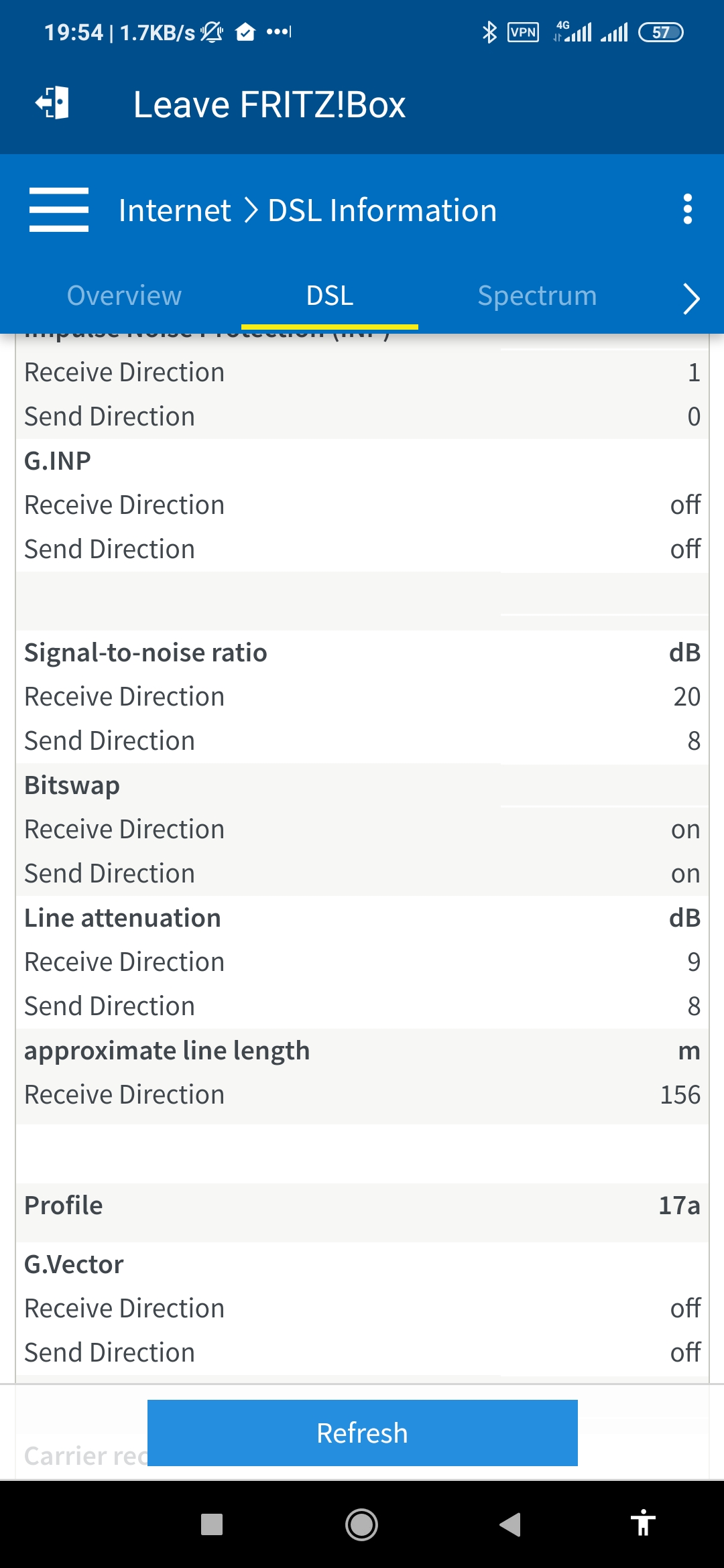Viewport: 724px width, 1568px height.
Task: Switch to the Overview tab
Action: tap(124, 296)
